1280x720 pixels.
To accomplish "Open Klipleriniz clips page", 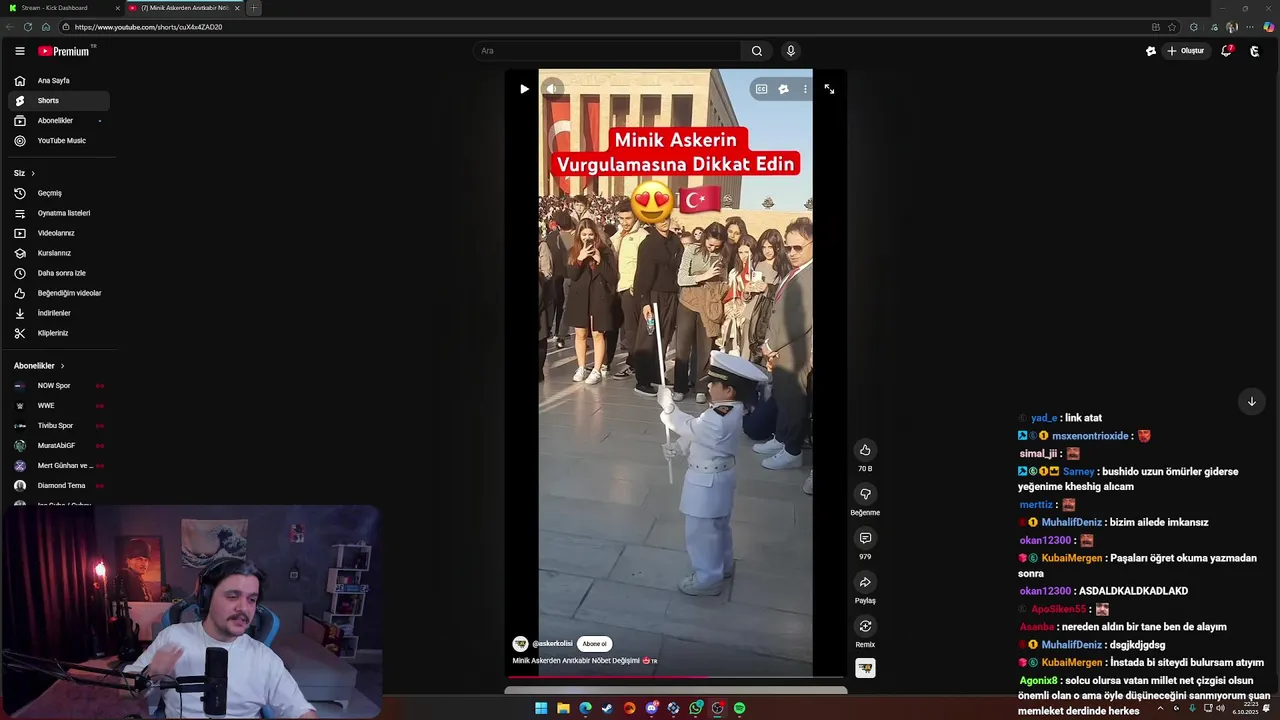I will [58, 333].
